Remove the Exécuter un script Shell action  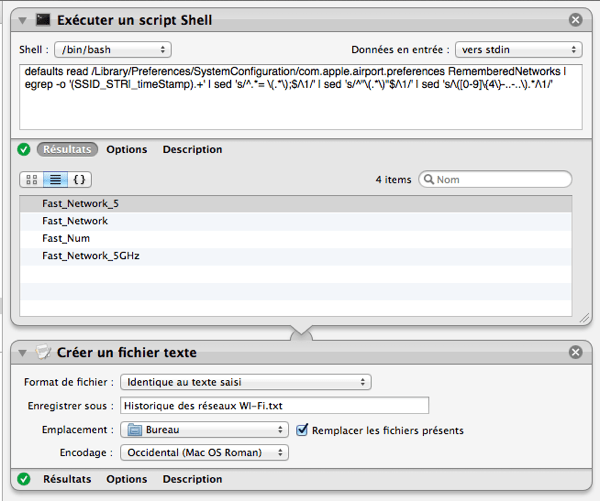click(575, 20)
